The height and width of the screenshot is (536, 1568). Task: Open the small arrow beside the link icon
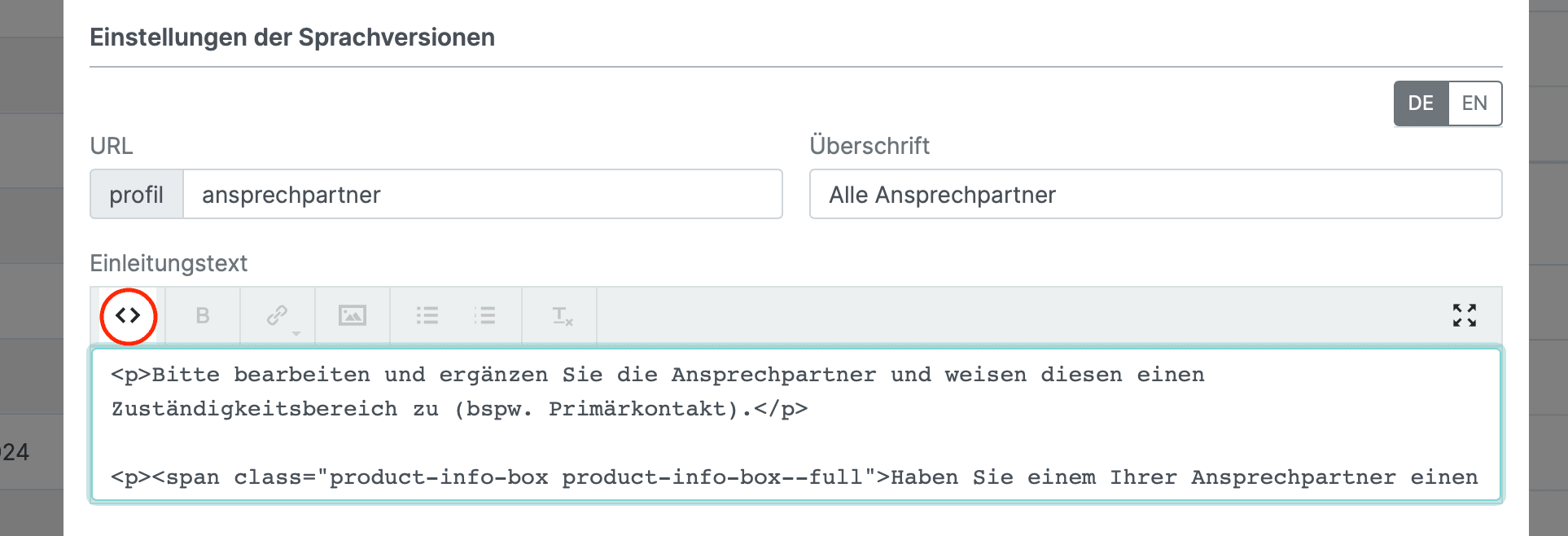[296, 333]
